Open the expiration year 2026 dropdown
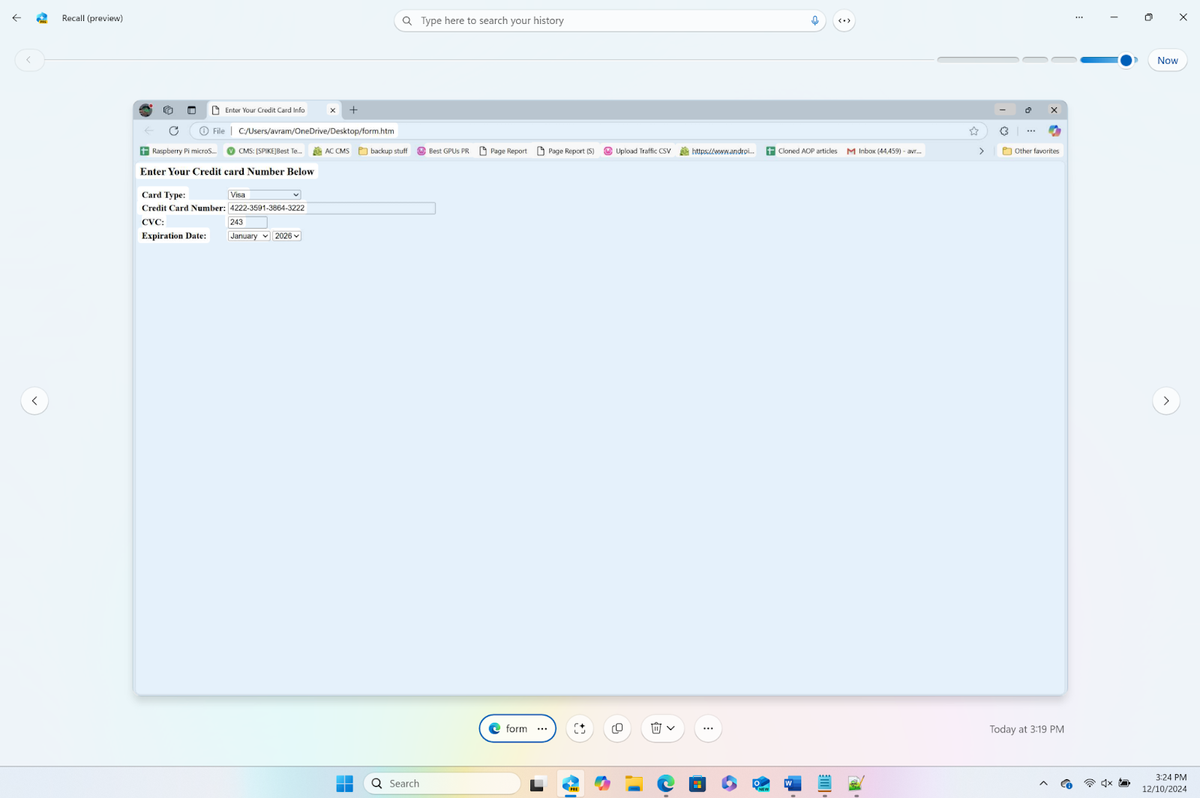This screenshot has height=798, width=1200. (287, 236)
